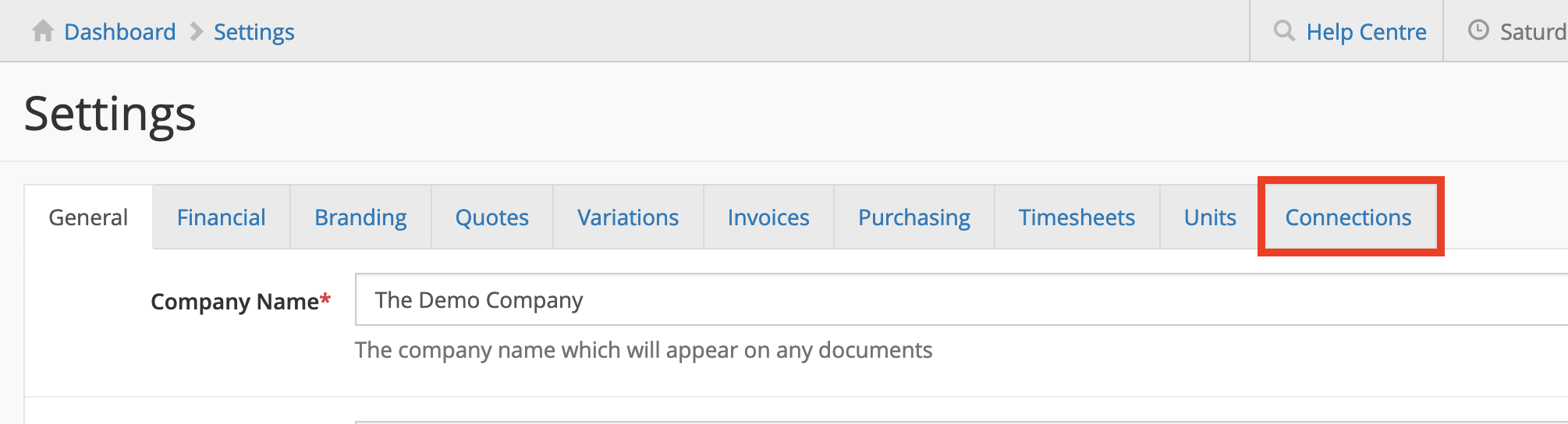Switch to the Quotes tab

[x=492, y=217]
